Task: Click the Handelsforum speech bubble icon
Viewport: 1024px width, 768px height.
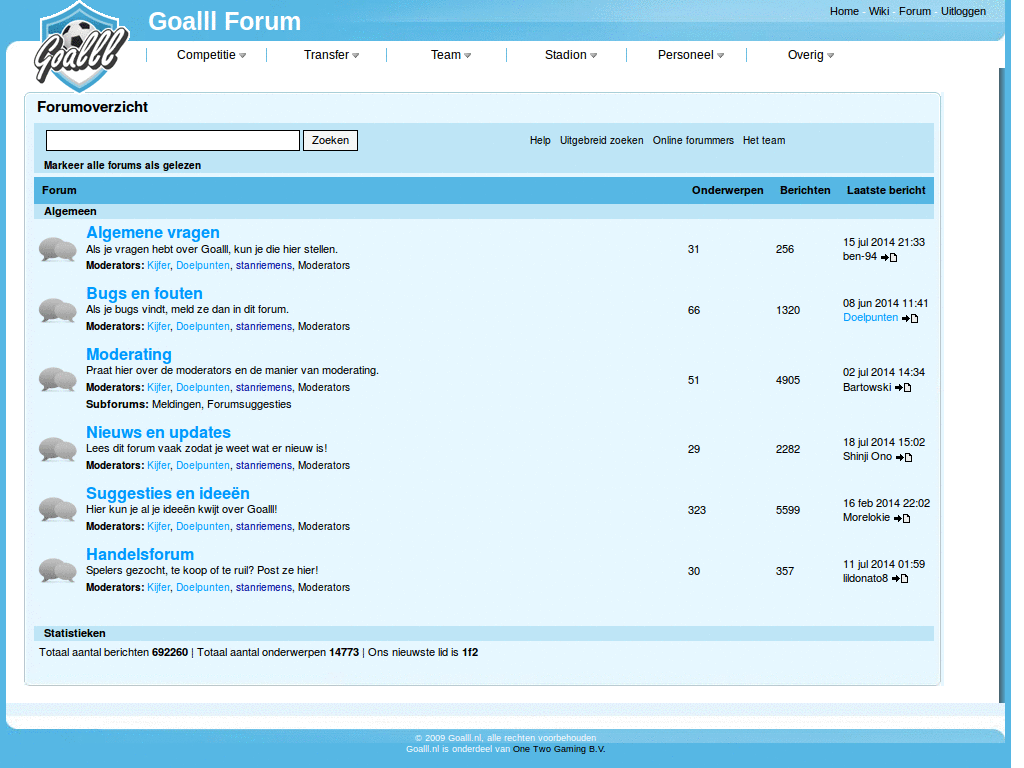Action: (57, 571)
